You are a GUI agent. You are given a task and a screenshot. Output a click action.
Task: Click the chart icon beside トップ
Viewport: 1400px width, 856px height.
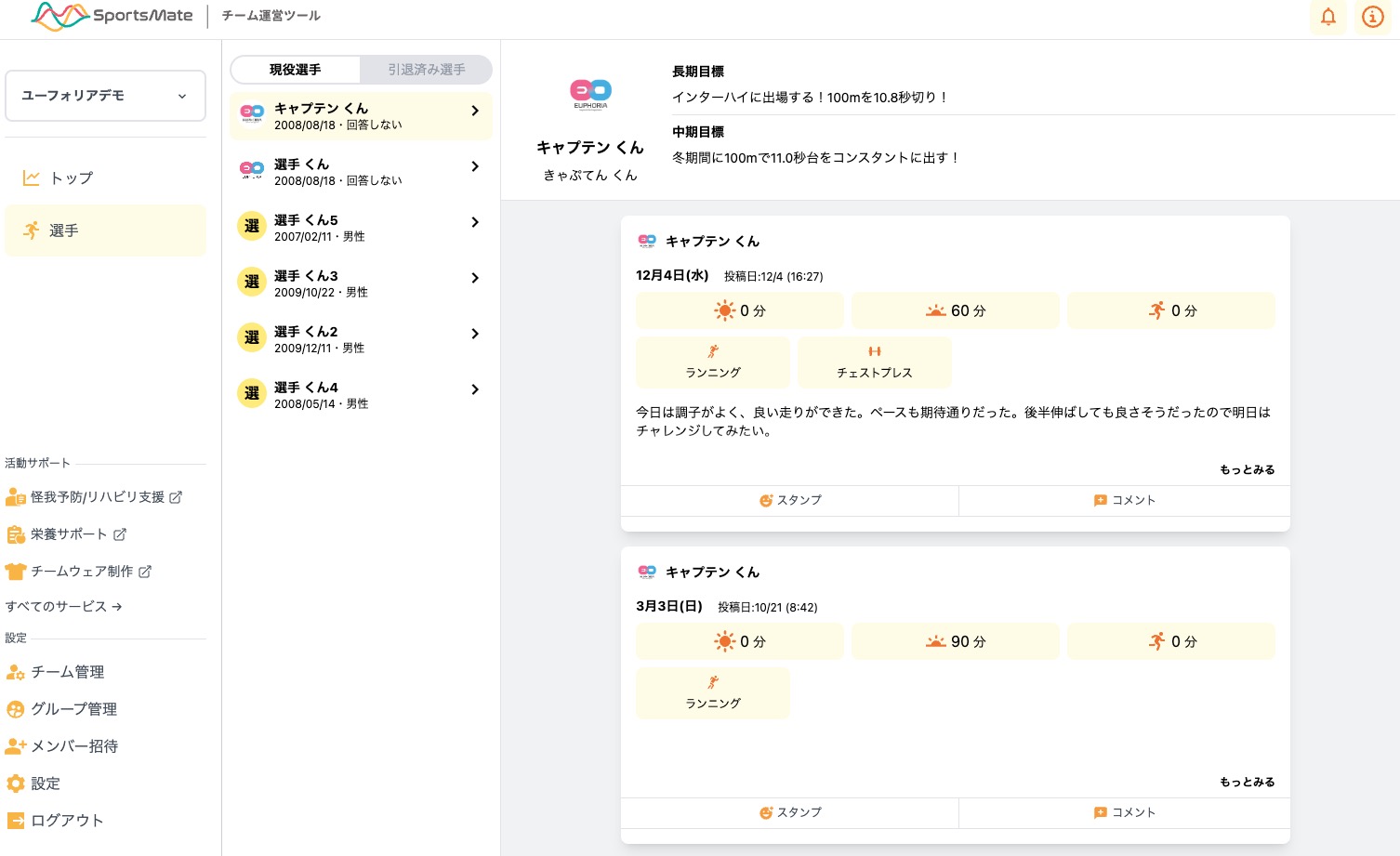pos(32,178)
